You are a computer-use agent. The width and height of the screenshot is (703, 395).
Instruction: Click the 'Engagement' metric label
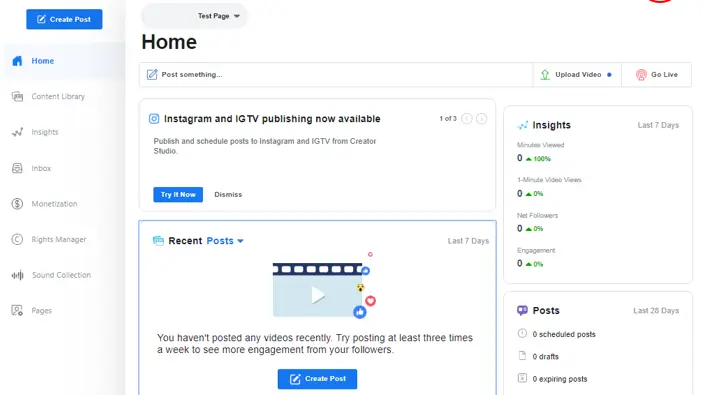click(536, 251)
